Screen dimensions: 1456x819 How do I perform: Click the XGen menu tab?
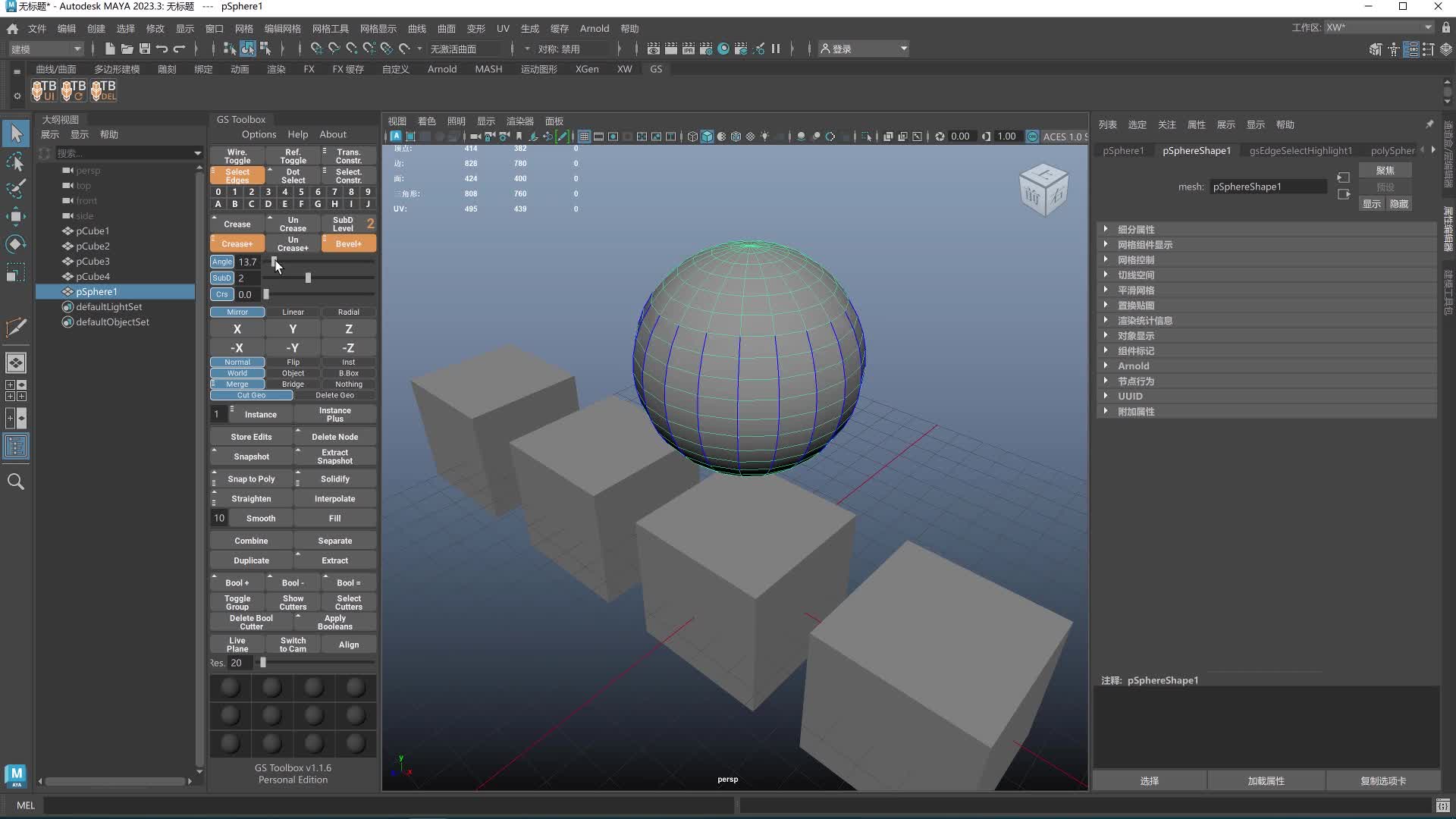pyautogui.click(x=586, y=68)
